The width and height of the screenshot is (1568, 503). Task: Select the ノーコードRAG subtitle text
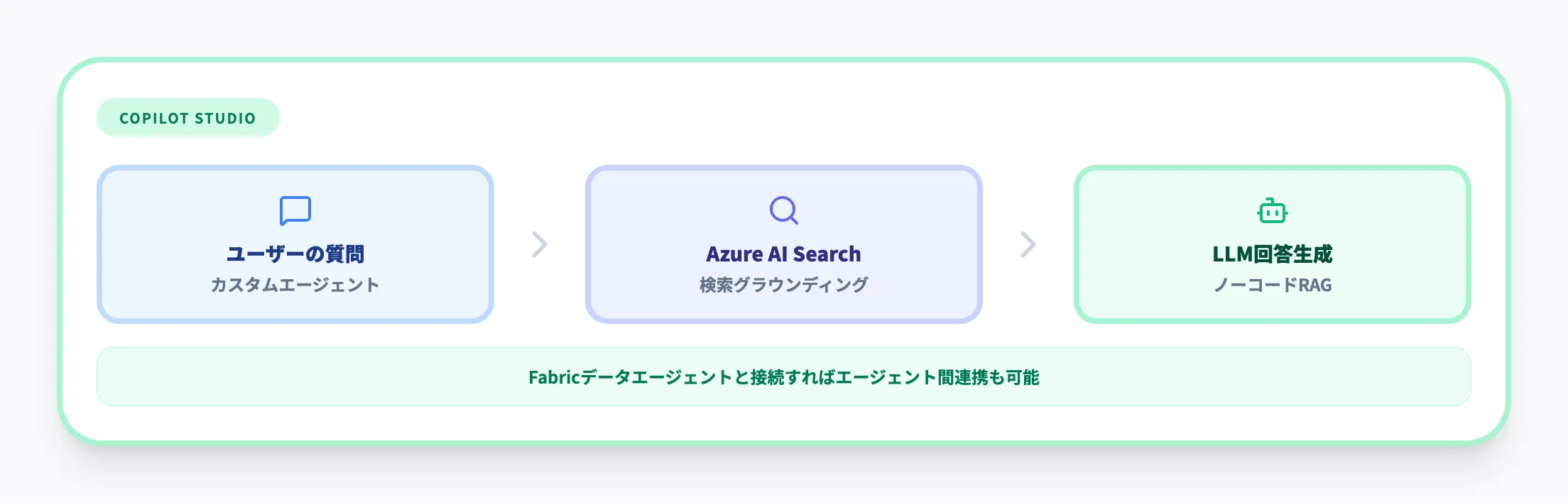[x=1272, y=285]
